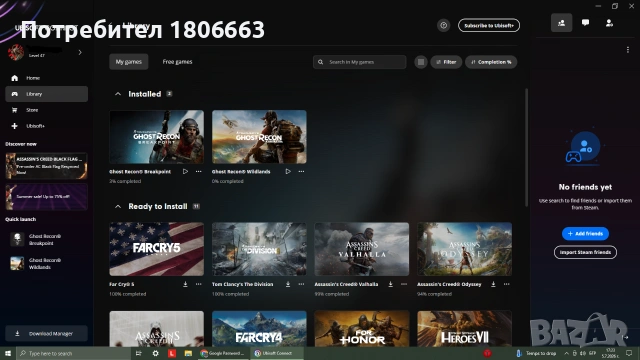Open the Windows notification center icon

pyautogui.click(x=629, y=353)
